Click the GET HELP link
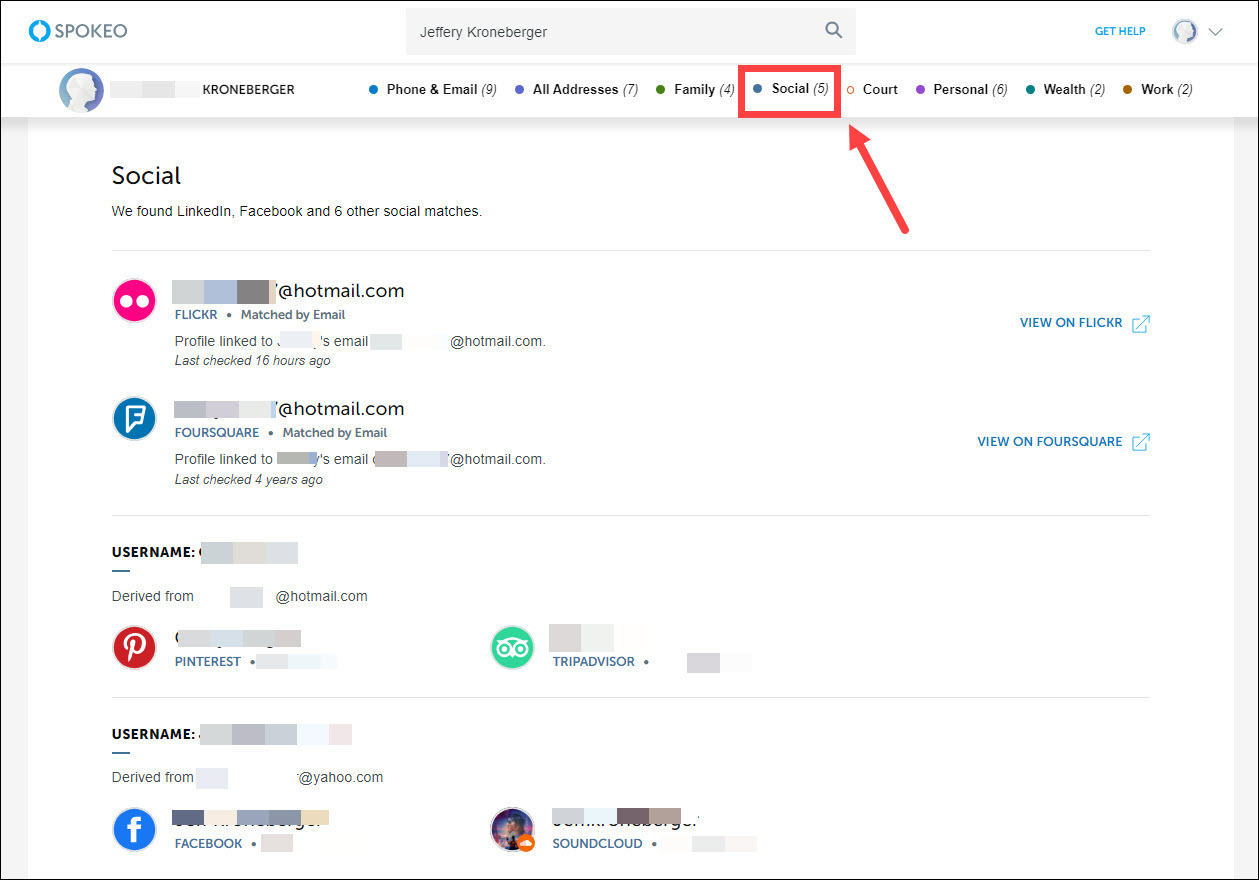This screenshot has height=880, width=1259. [1120, 31]
